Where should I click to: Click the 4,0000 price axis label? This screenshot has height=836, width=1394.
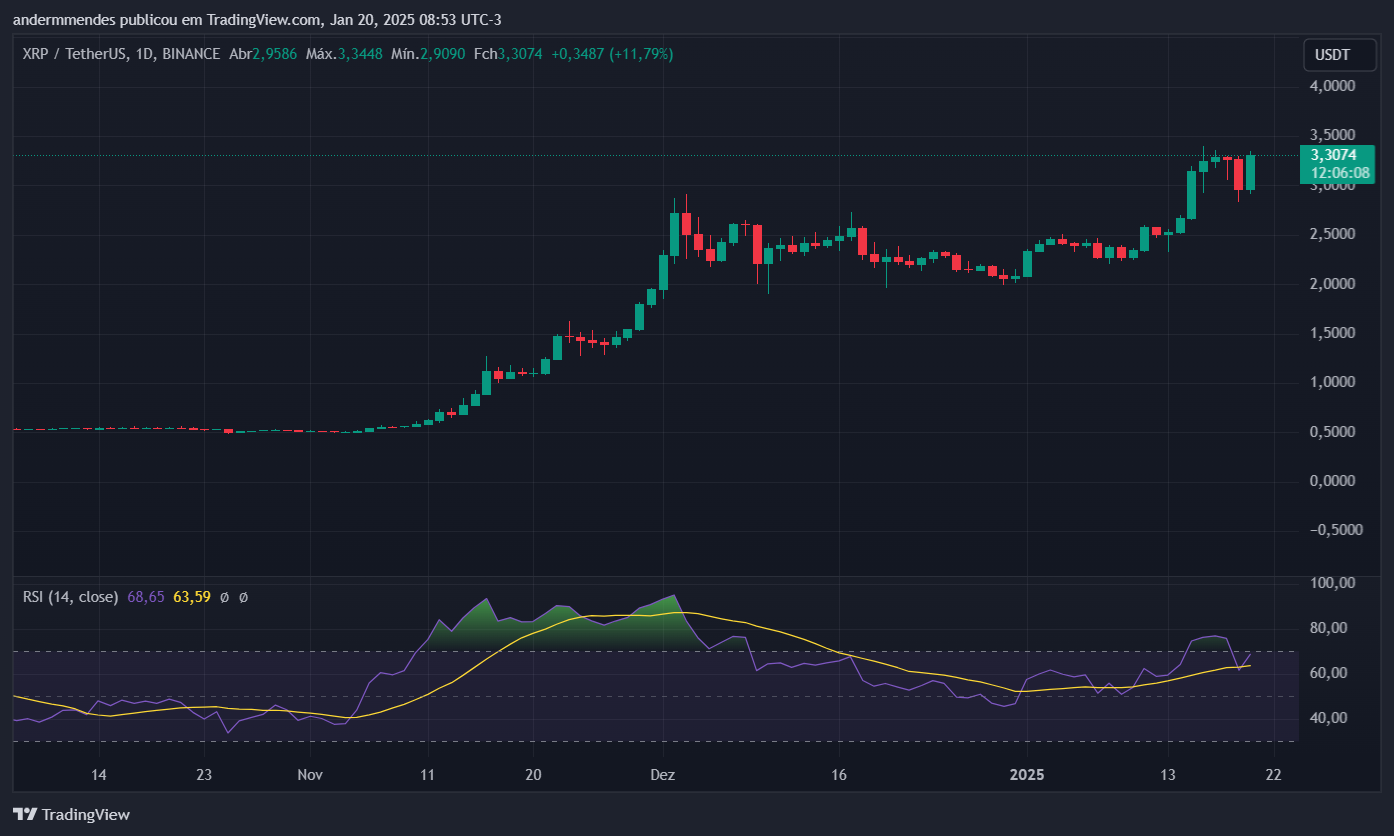1333,87
